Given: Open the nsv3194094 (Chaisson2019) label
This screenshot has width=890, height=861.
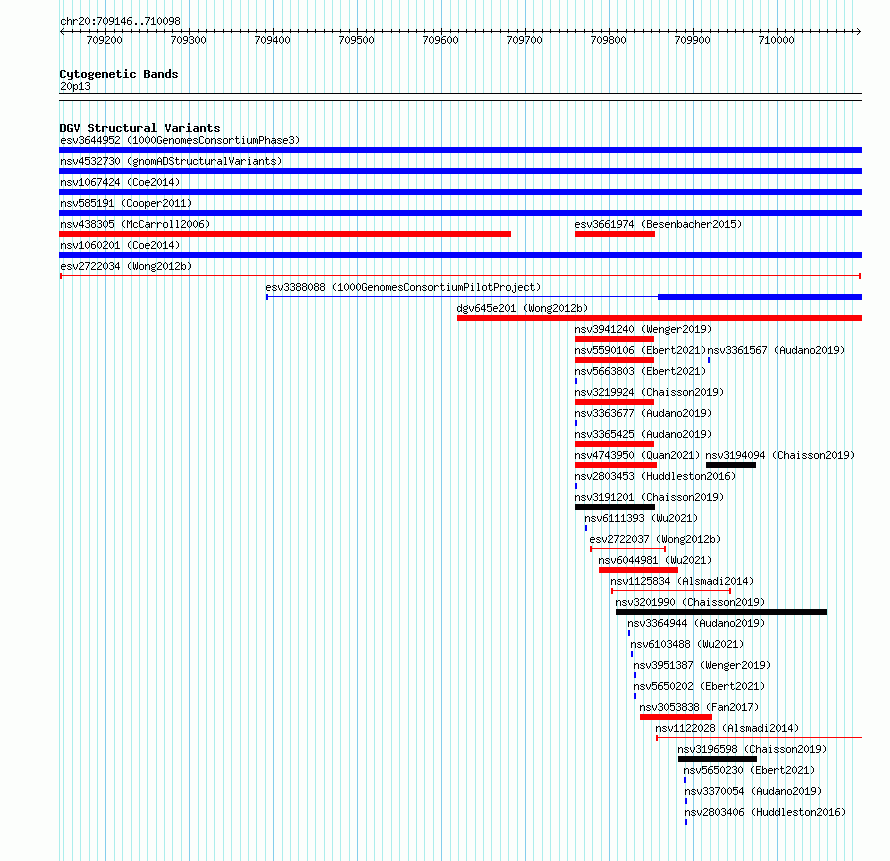Looking at the screenshot, I should point(780,455).
